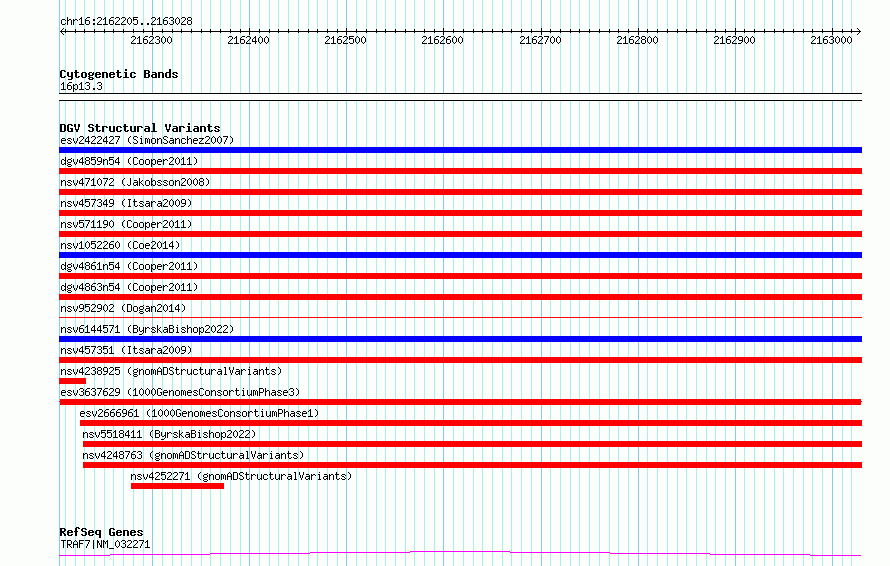Click the short red nsv4238925 bar
Screen dimensions: 890x566
tap(73, 381)
